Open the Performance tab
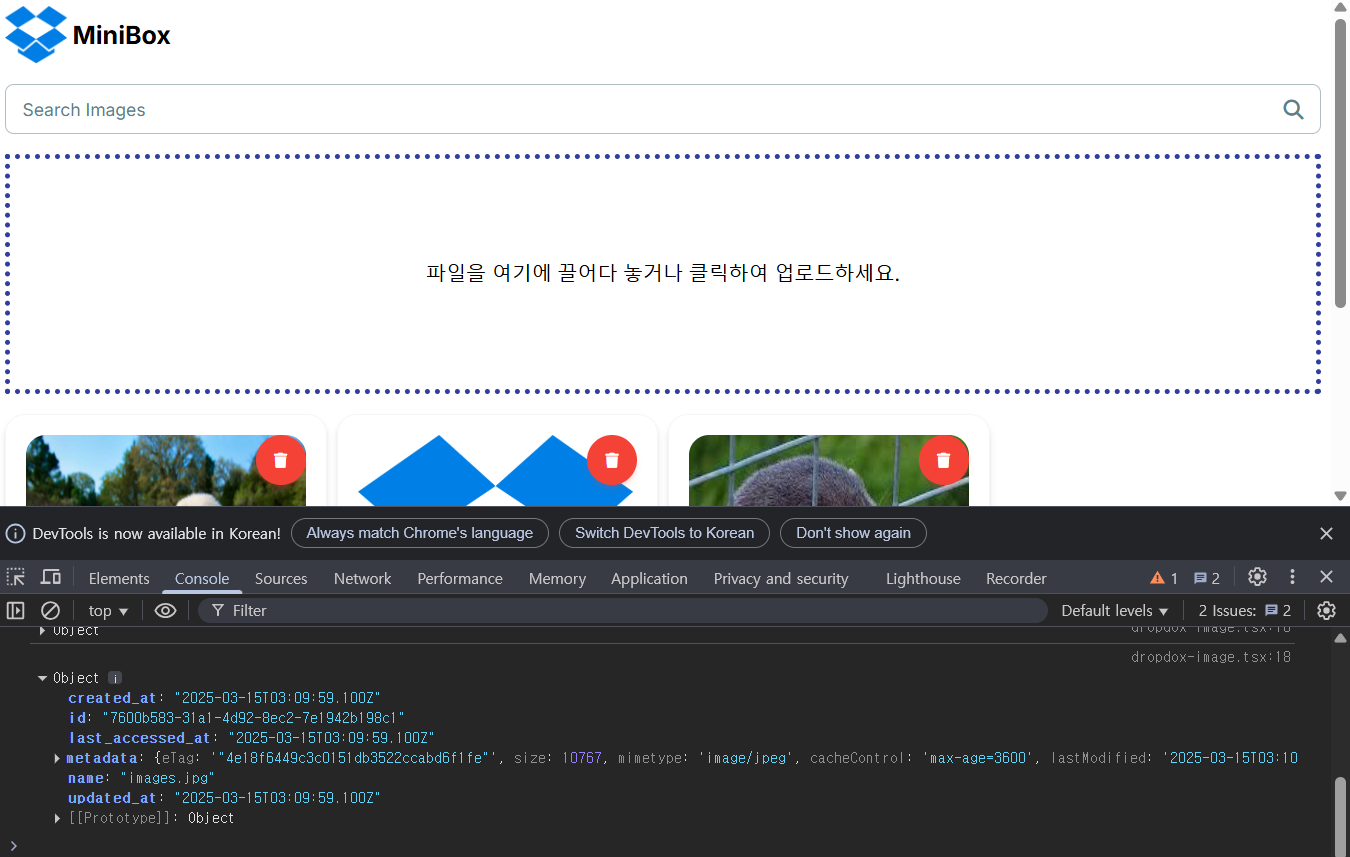 click(460, 578)
